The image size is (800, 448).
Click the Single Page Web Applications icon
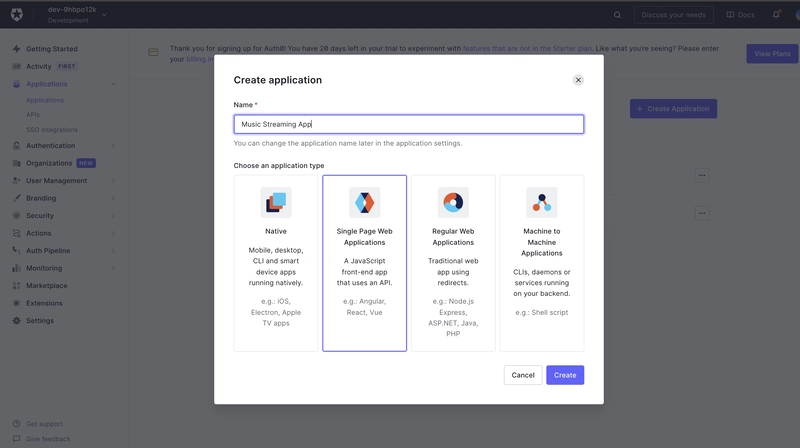364,202
